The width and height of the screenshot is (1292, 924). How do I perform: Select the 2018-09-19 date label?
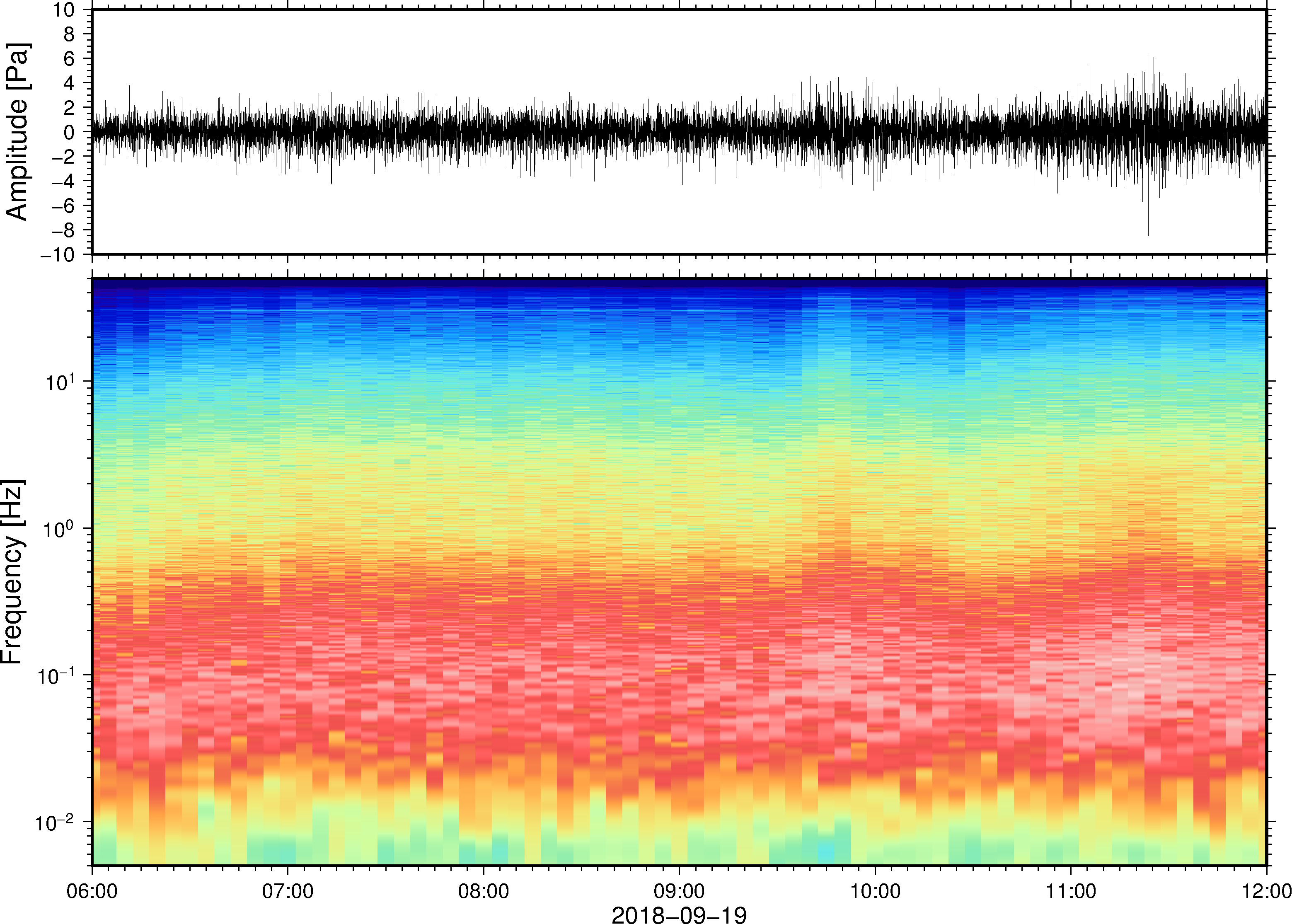tap(679, 914)
